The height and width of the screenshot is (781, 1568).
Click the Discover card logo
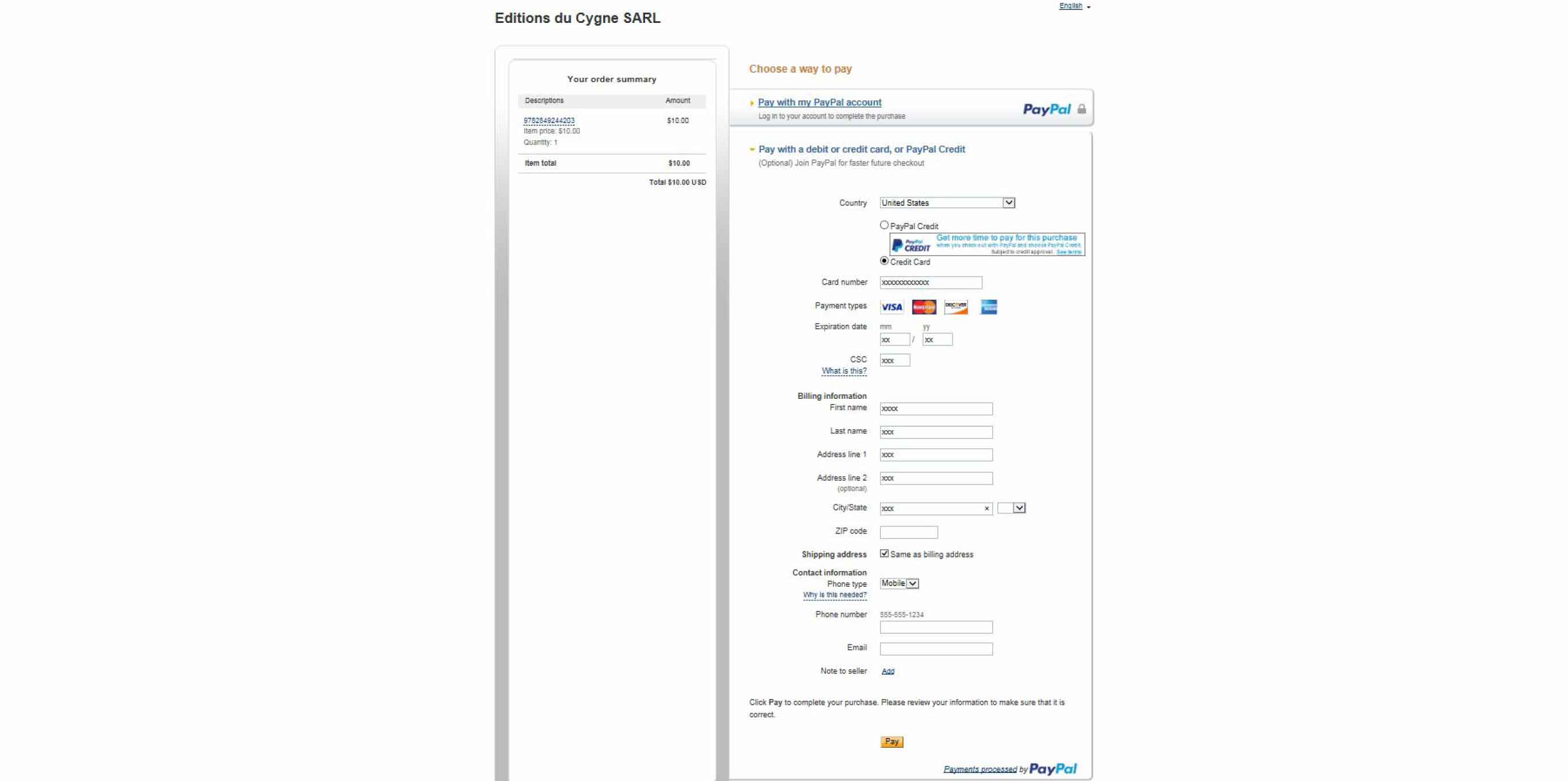(x=956, y=307)
